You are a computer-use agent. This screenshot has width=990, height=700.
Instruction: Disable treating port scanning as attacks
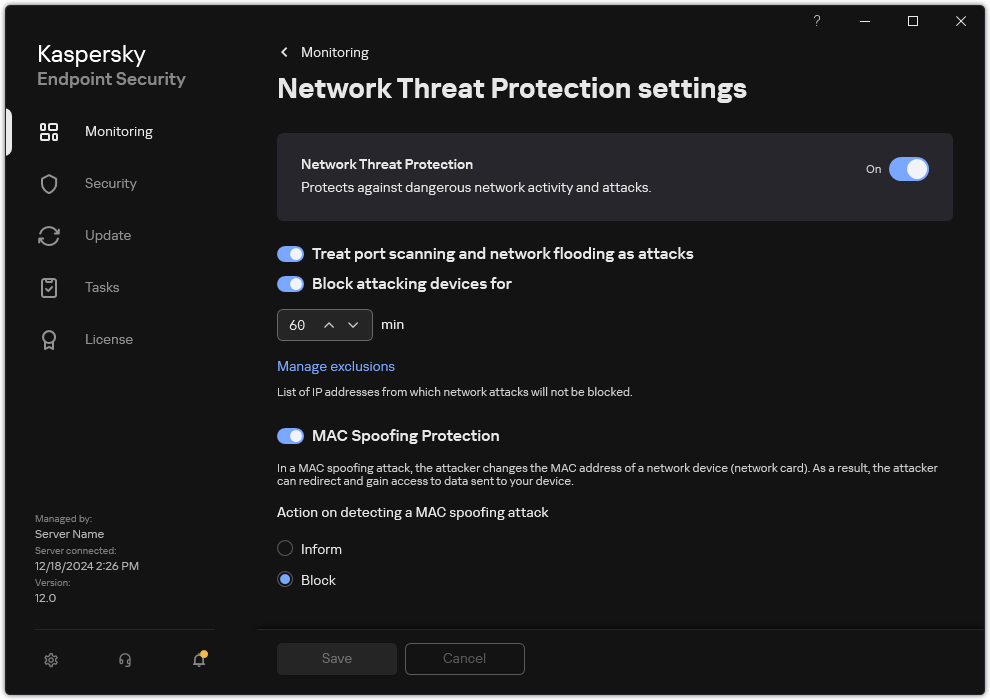pyautogui.click(x=290, y=253)
